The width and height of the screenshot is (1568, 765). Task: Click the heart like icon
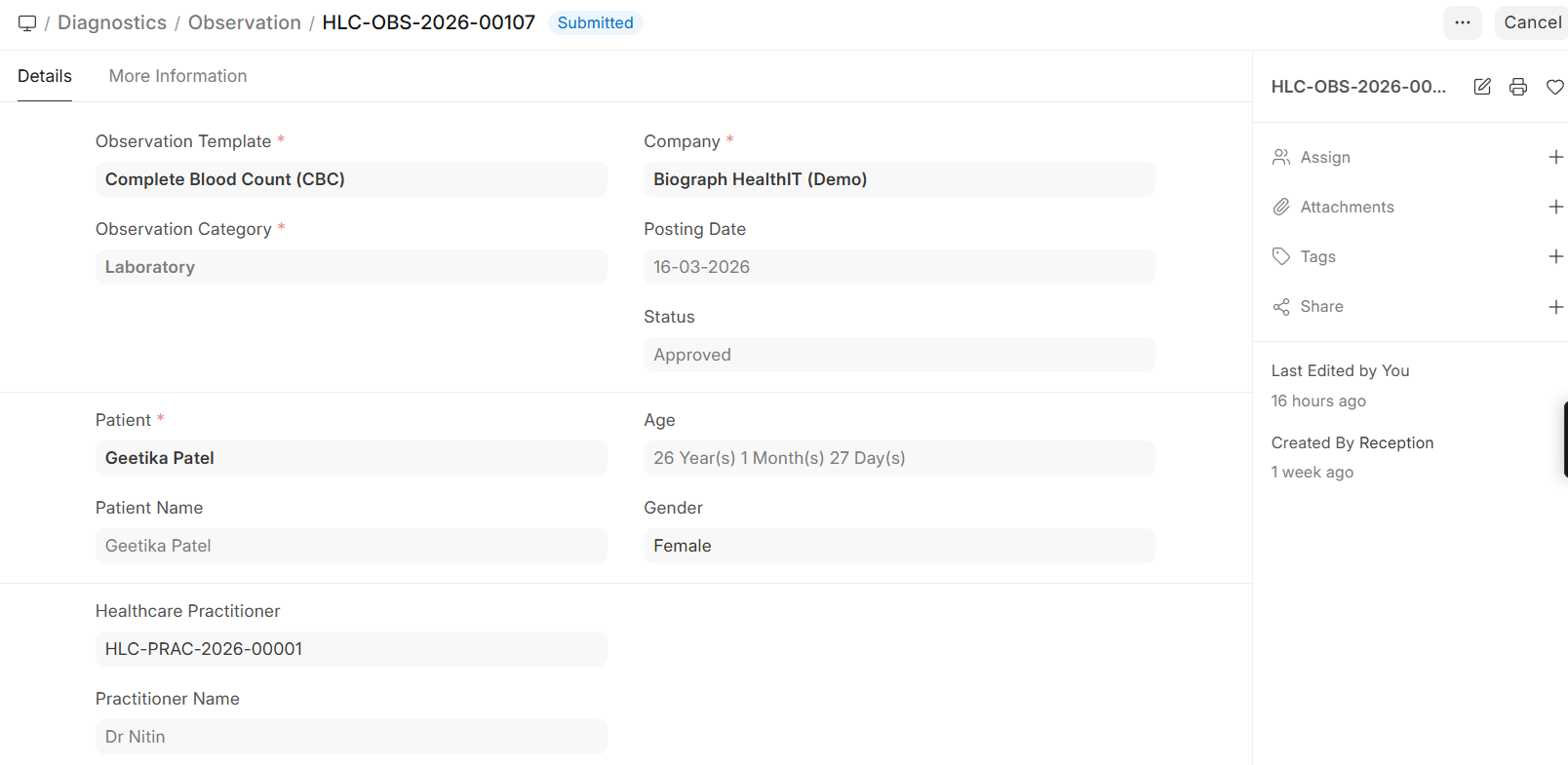click(1554, 87)
